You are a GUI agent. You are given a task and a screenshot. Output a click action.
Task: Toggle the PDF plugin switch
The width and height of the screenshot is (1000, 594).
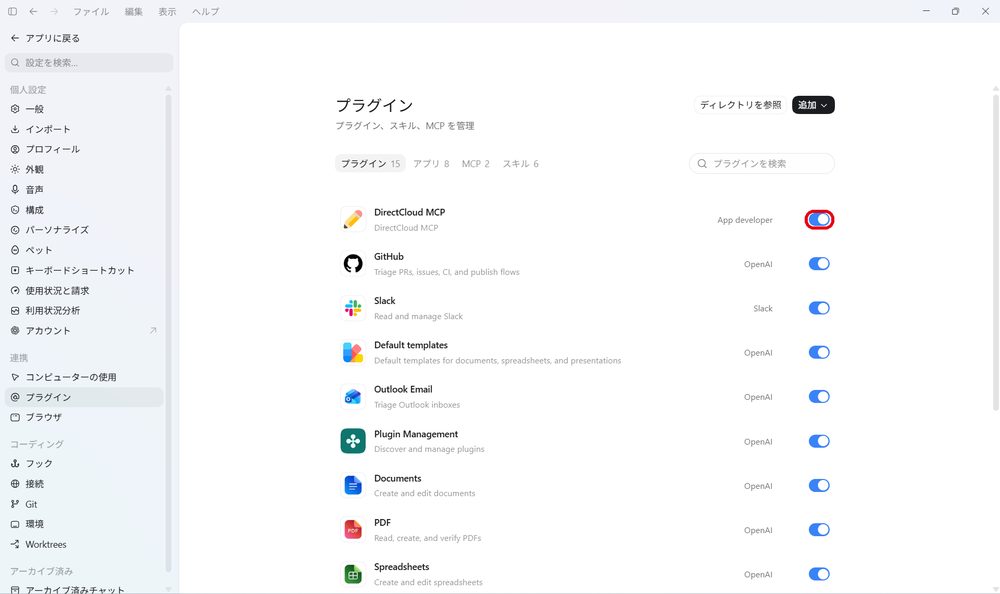click(819, 530)
